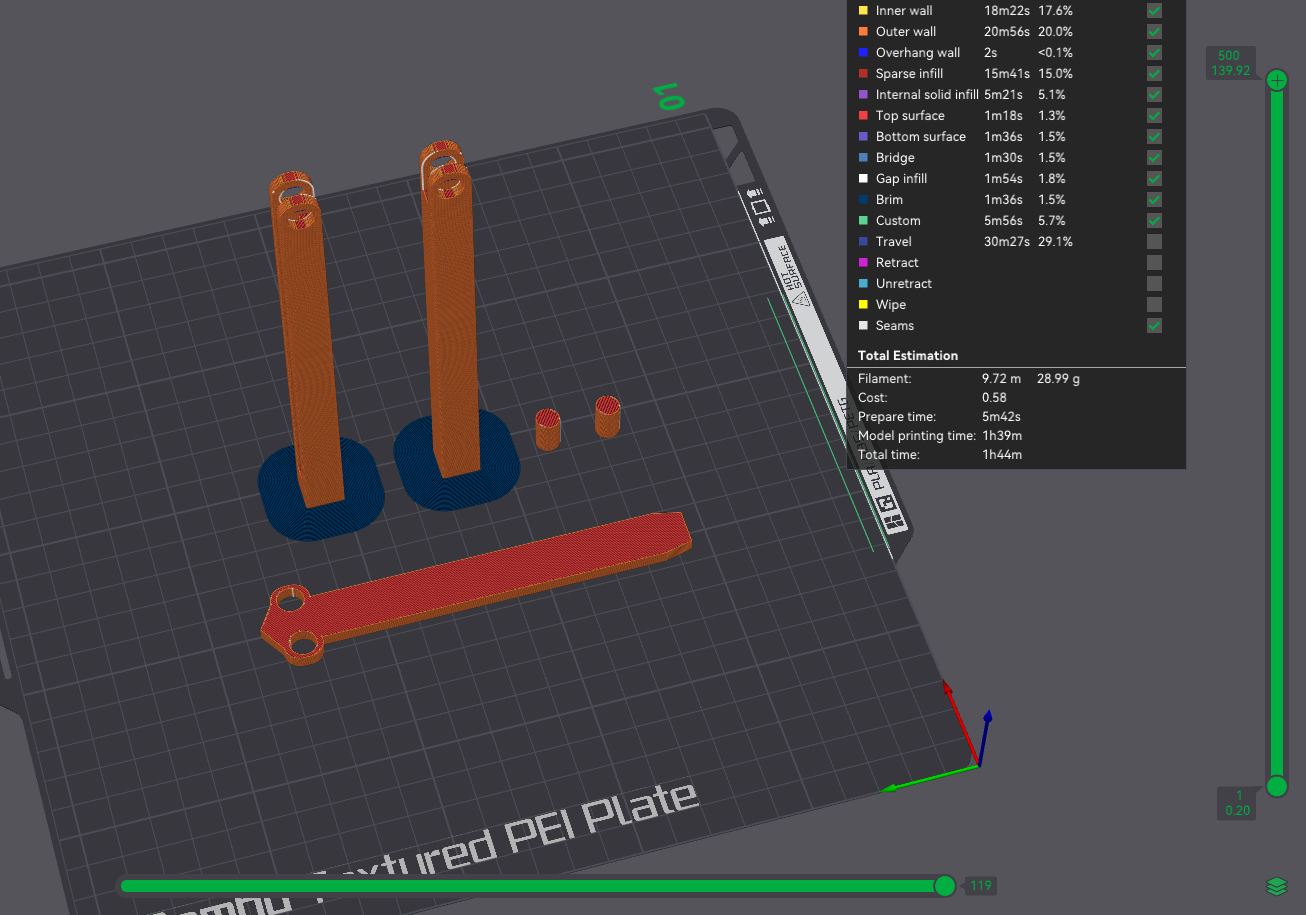This screenshot has height=915, width=1306.
Task: Click the white Gap infill color swatch
Action: 863,179
